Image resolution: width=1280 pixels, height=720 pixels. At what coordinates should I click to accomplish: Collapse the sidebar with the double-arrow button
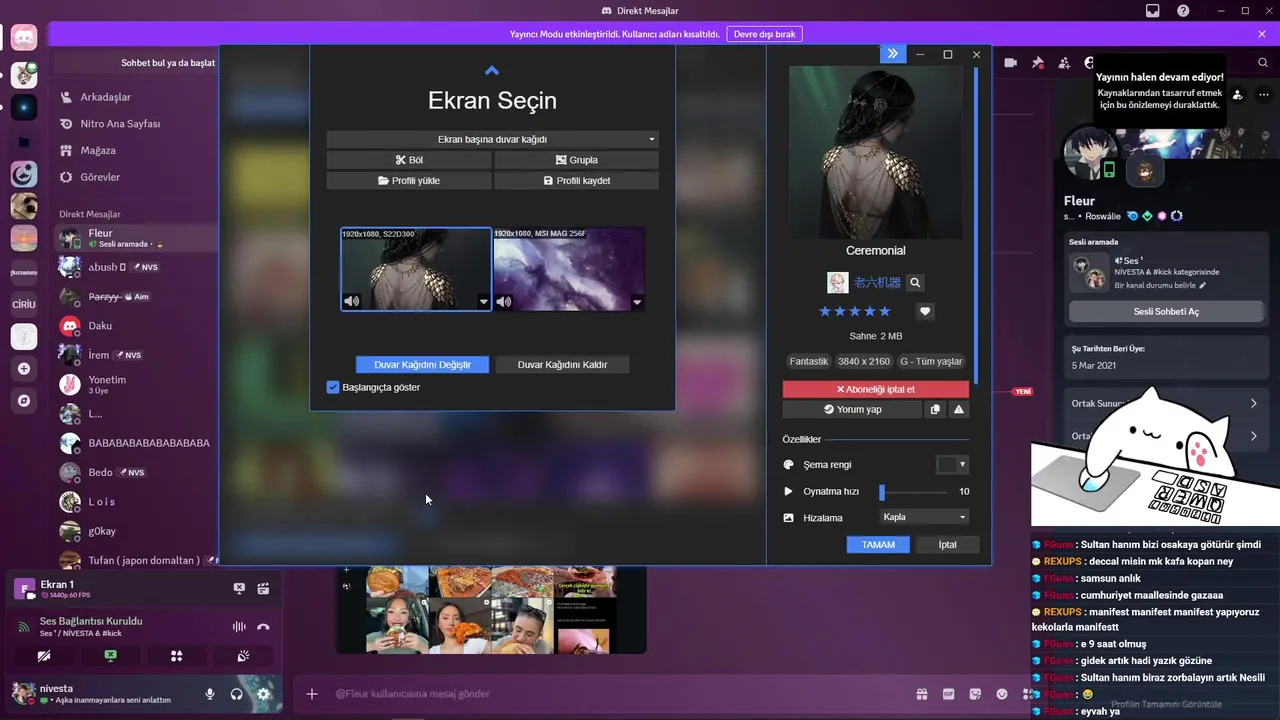892,54
